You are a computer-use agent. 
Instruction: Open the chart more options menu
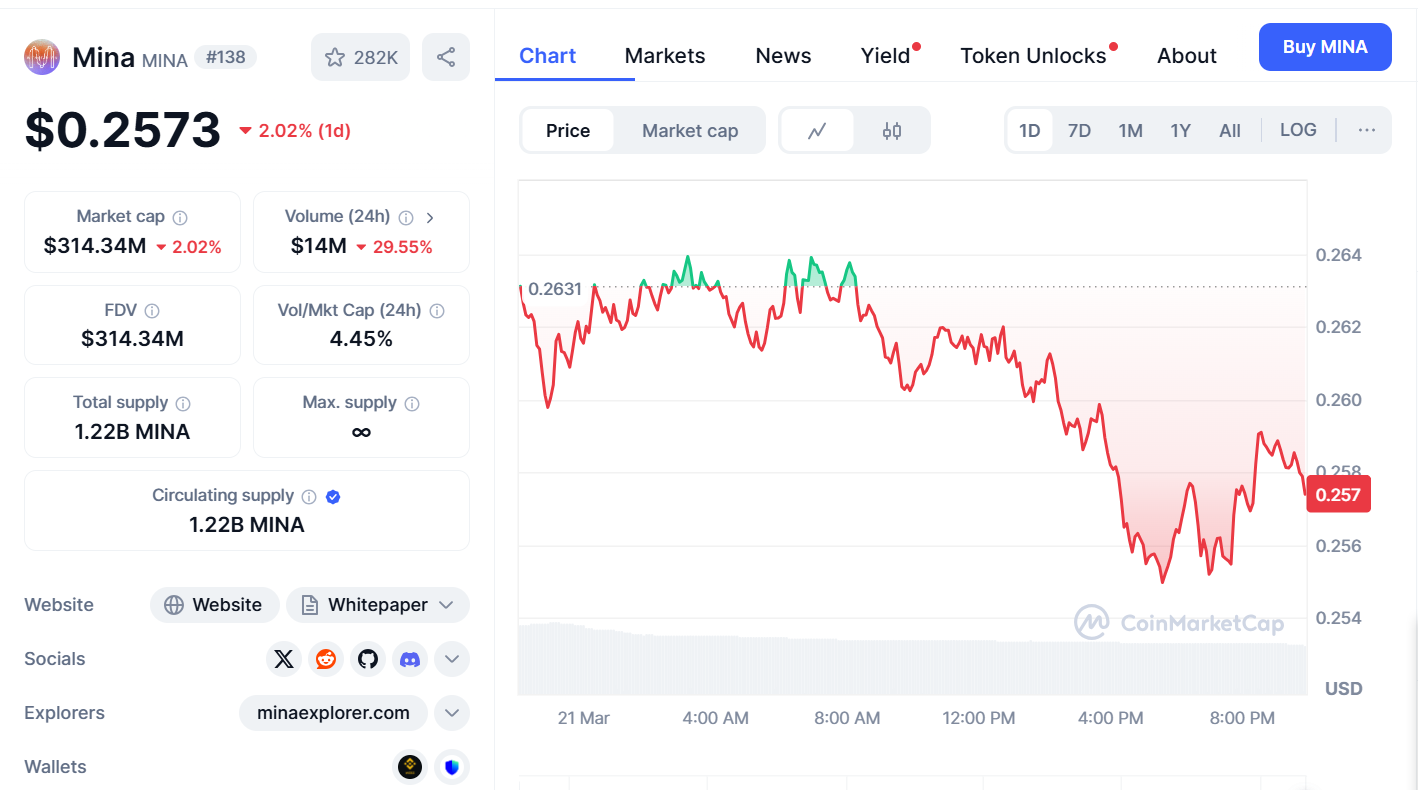[x=1367, y=130]
